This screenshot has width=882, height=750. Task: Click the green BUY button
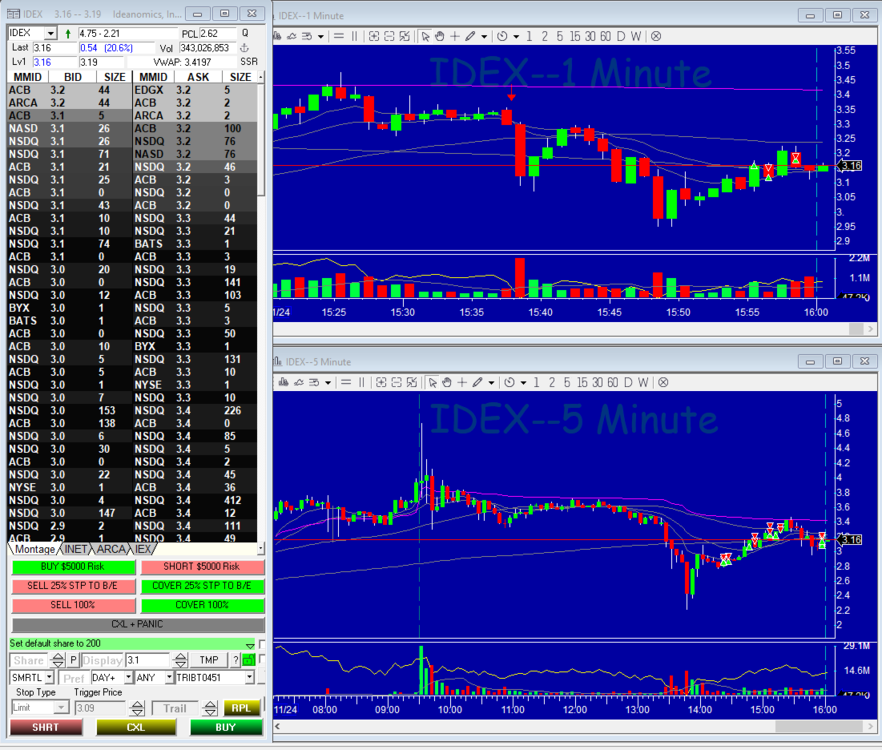pyautogui.click(x=226, y=727)
